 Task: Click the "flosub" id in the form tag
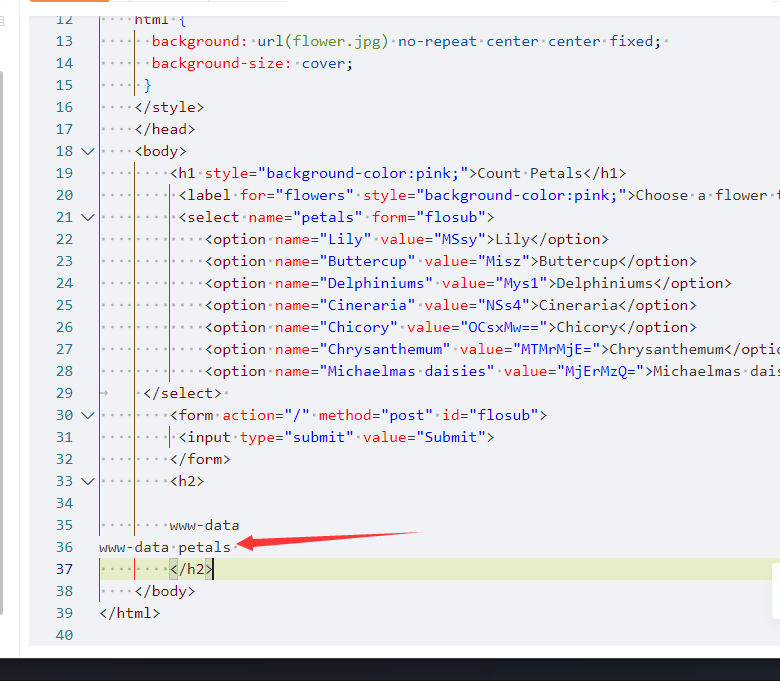tap(511, 415)
